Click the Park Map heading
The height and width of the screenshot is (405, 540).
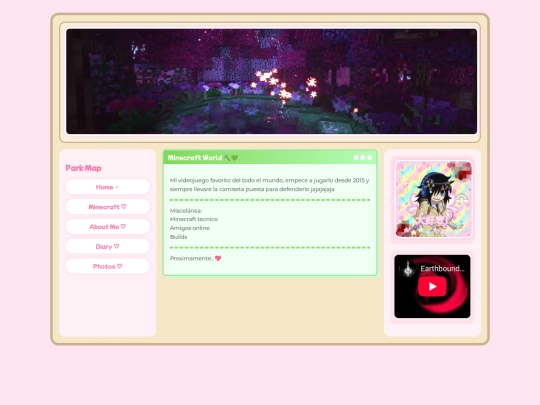coord(83,168)
